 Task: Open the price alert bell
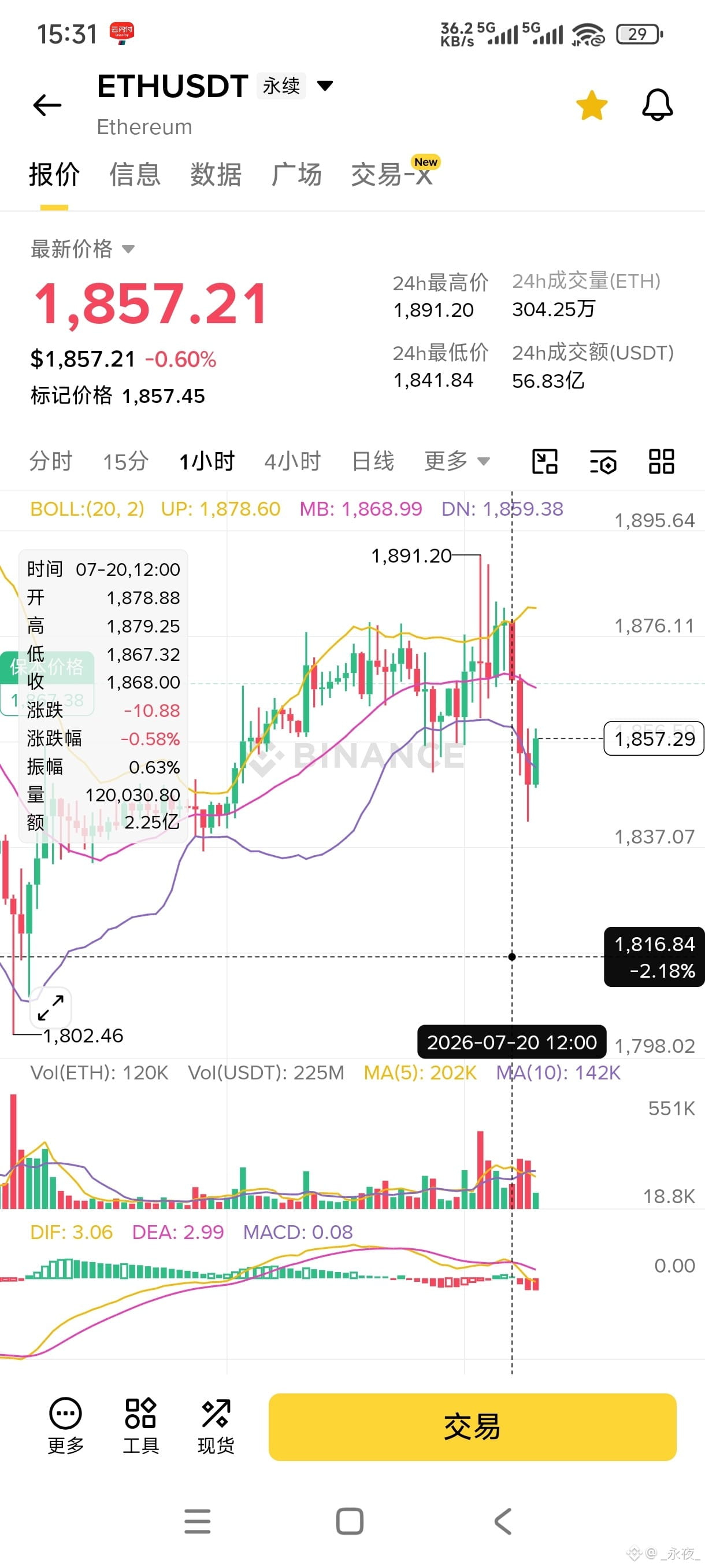(658, 105)
